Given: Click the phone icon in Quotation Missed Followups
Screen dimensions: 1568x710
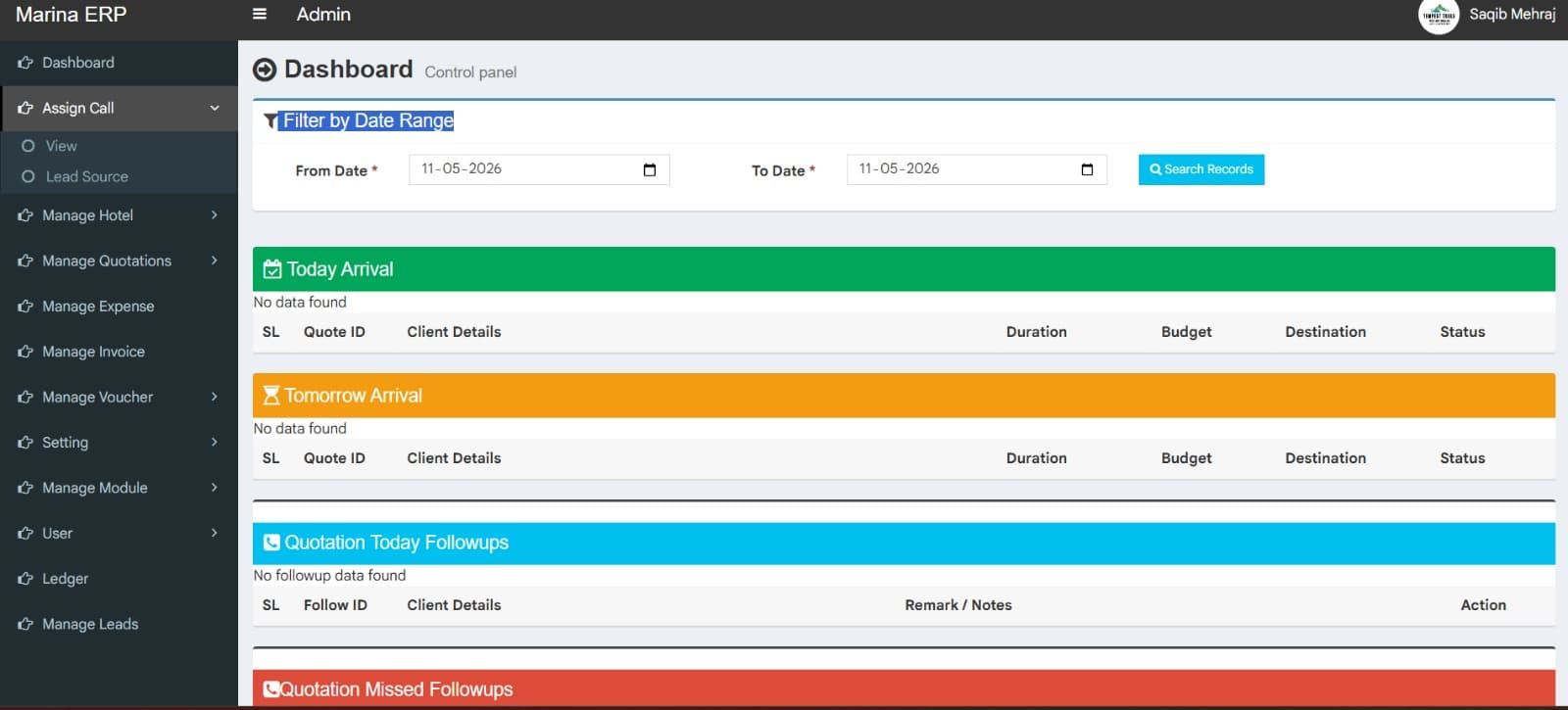Looking at the screenshot, I should pyautogui.click(x=271, y=689).
